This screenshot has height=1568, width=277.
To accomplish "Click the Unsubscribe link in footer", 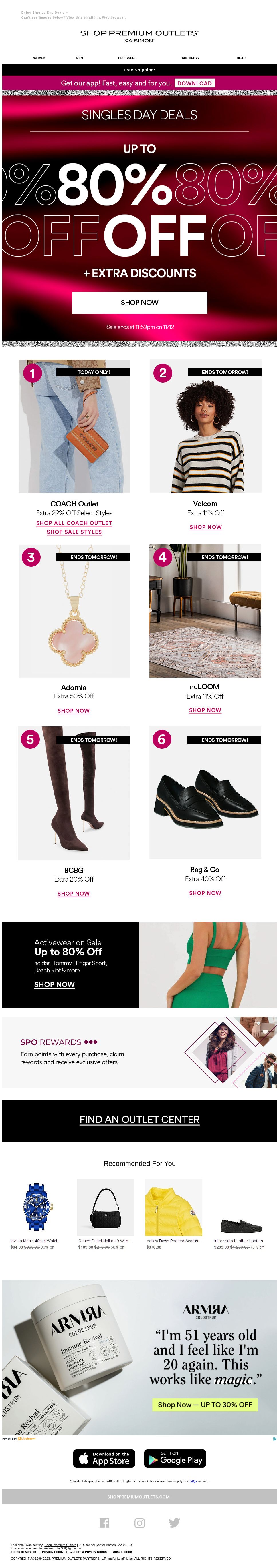I will (x=122, y=1551).
